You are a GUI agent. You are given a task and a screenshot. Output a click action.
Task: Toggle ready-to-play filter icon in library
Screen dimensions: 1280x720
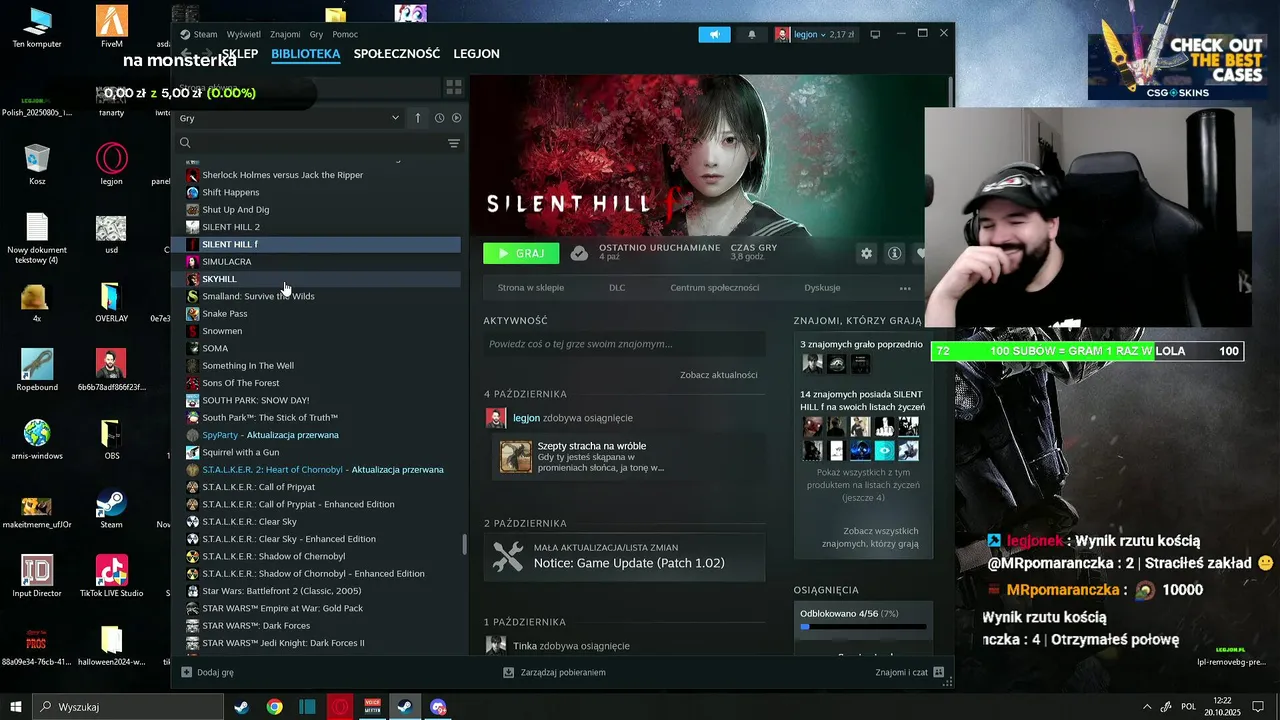point(456,118)
